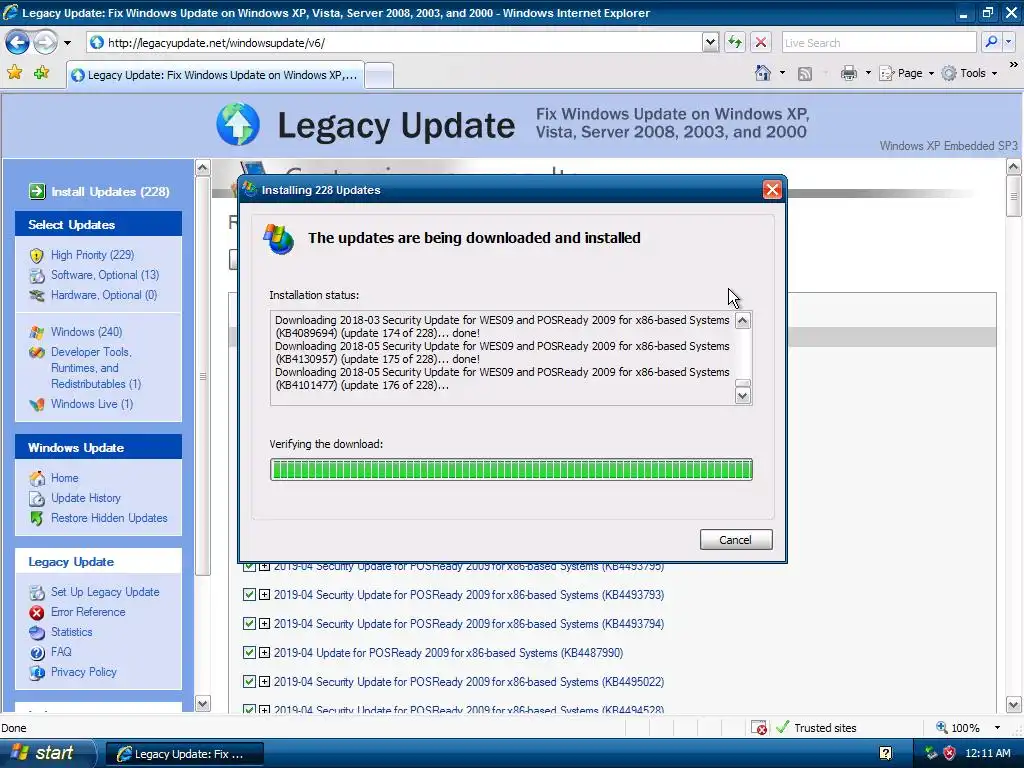Uncheck the KB4493794 update checkbox
The height and width of the screenshot is (768, 1024).
click(249, 624)
